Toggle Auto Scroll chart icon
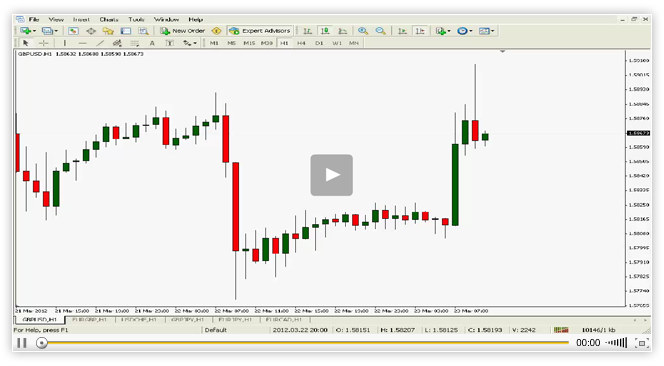The height and width of the screenshot is (366, 664). tap(402, 31)
